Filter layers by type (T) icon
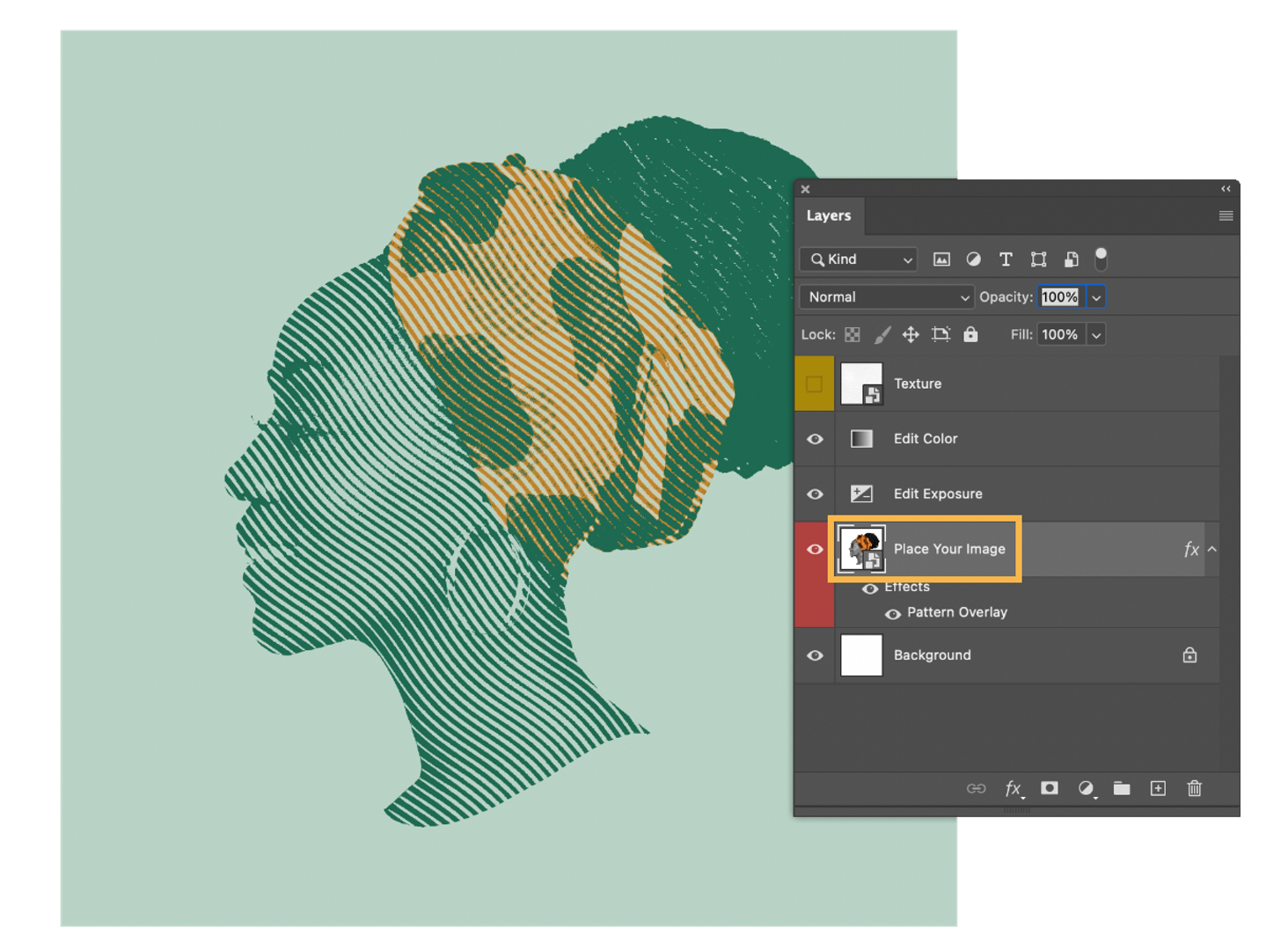 tap(1006, 259)
